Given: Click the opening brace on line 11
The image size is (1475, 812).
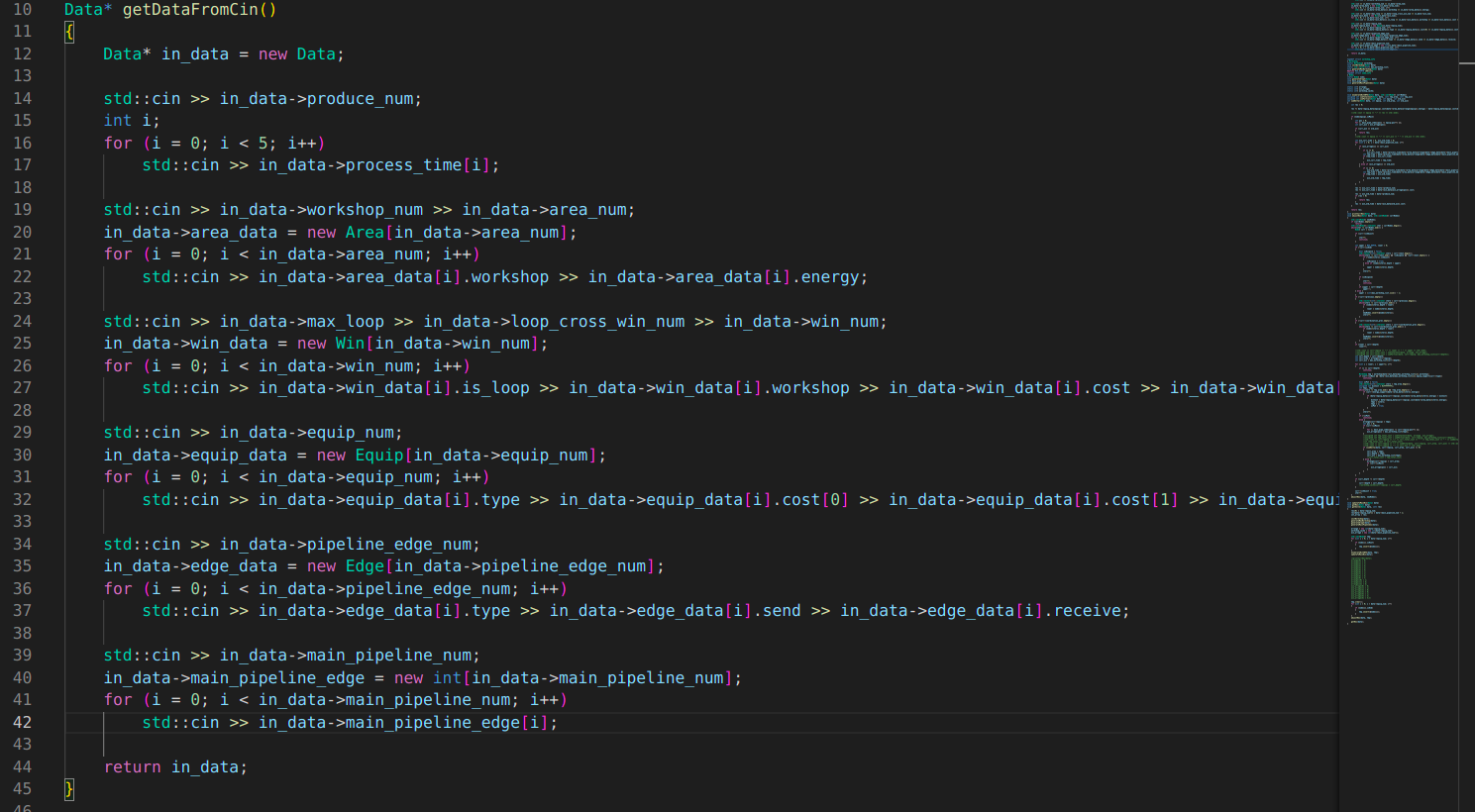Looking at the screenshot, I should click(69, 33).
